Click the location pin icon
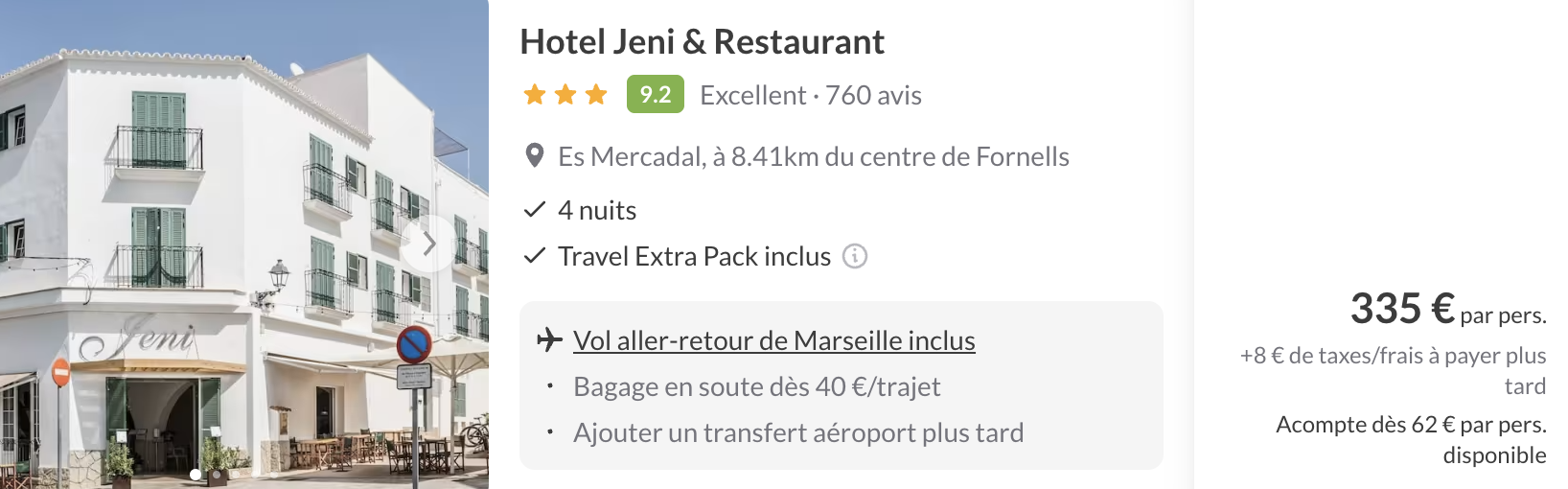1568x489 pixels. (x=535, y=156)
